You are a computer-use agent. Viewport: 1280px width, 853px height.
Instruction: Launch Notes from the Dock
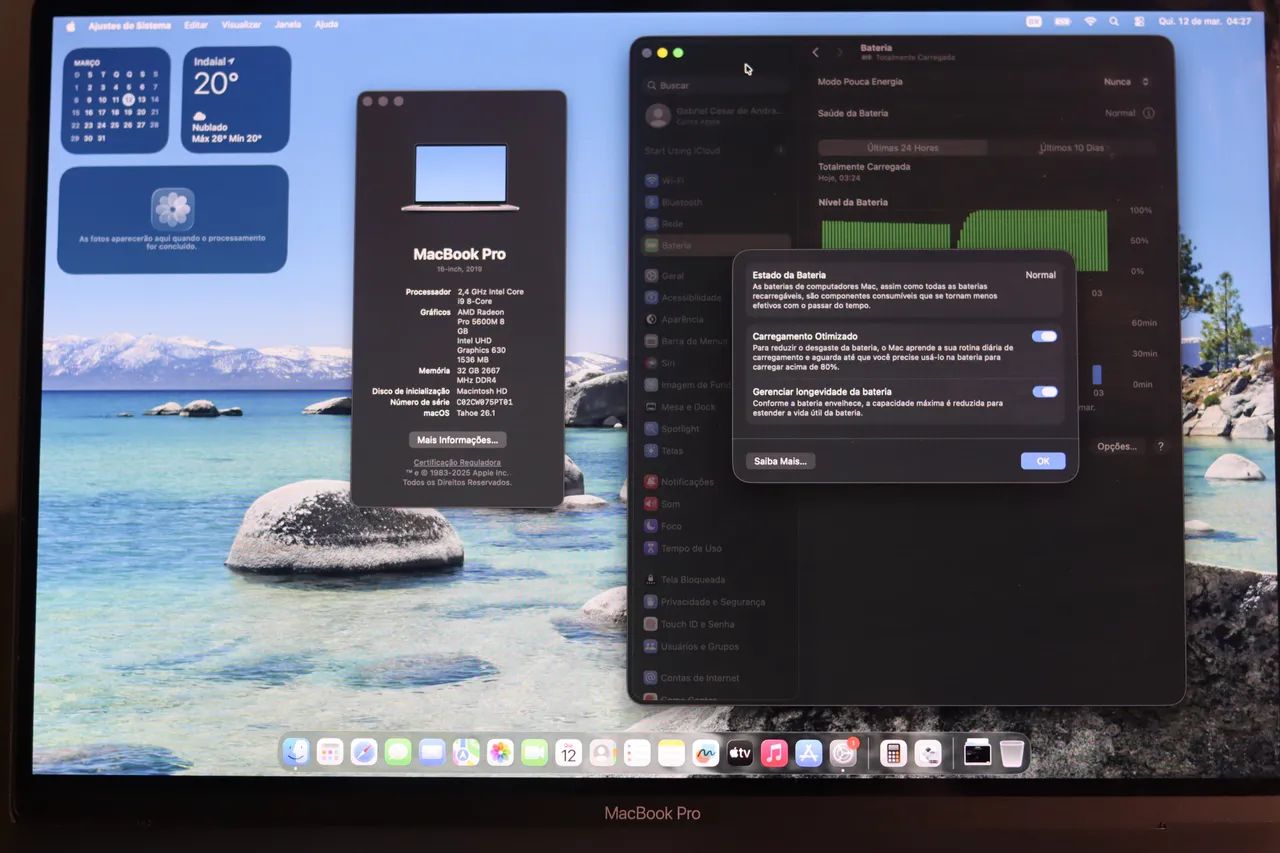click(671, 752)
